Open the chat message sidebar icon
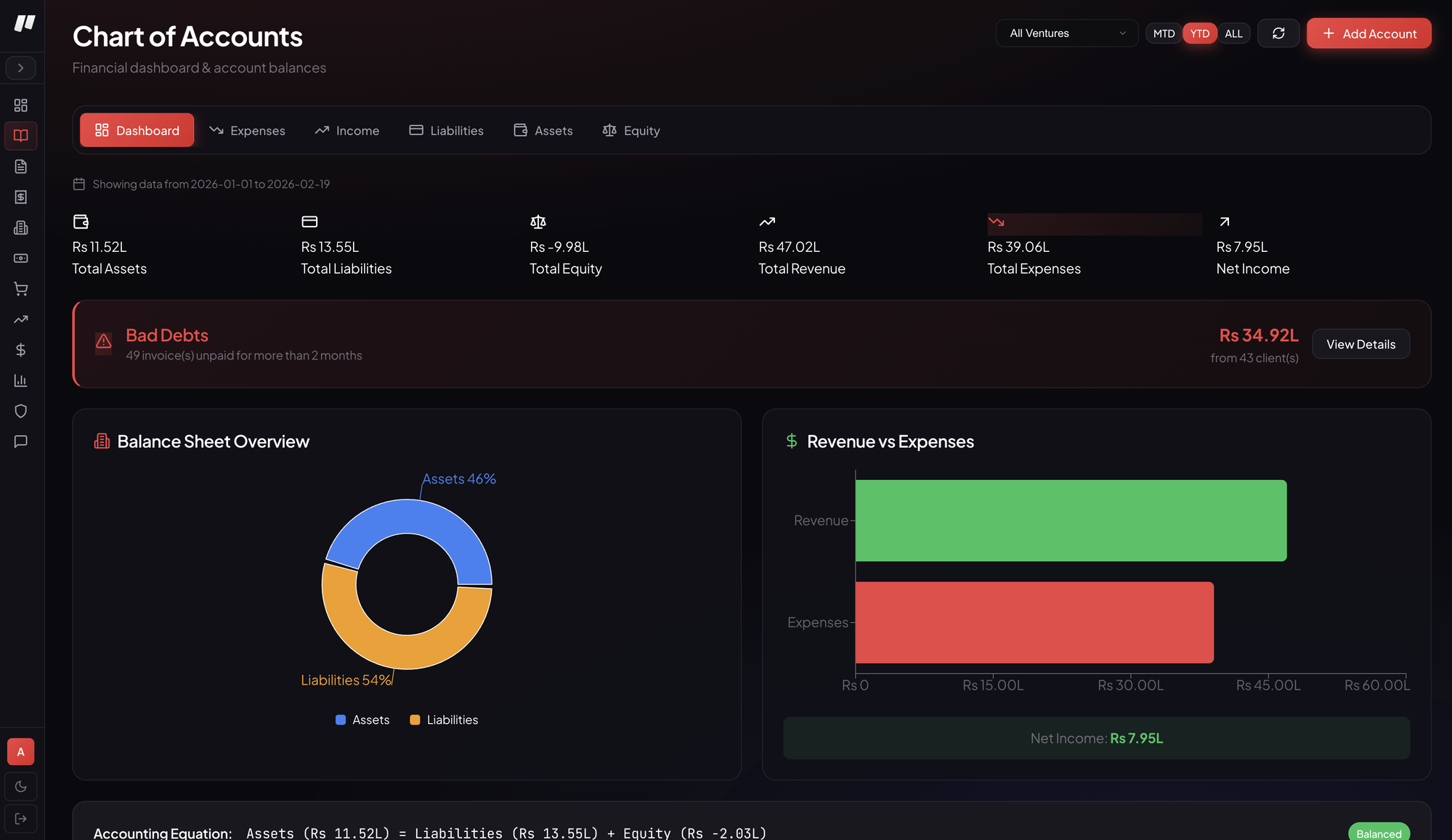The height and width of the screenshot is (840, 1452). [21, 441]
